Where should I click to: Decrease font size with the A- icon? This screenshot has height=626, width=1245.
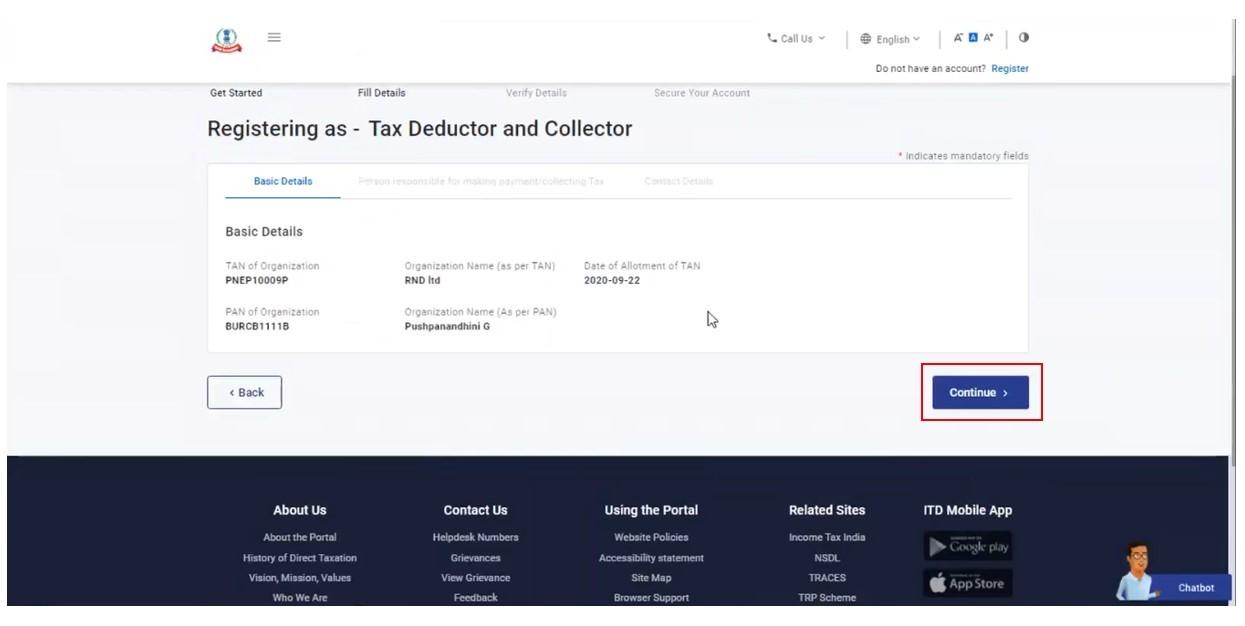(x=959, y=37)
